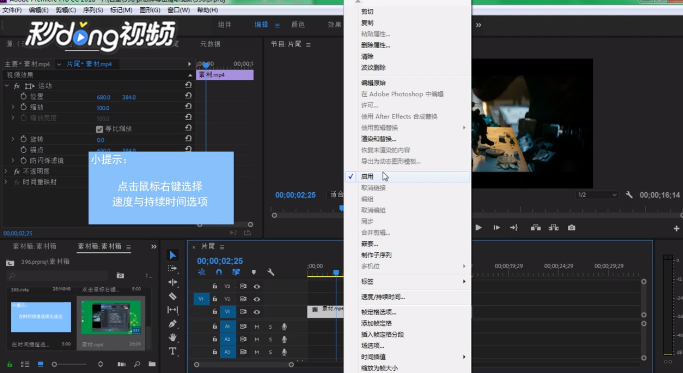
Task: Click the blue scale value 100.0
Action: 103,108
